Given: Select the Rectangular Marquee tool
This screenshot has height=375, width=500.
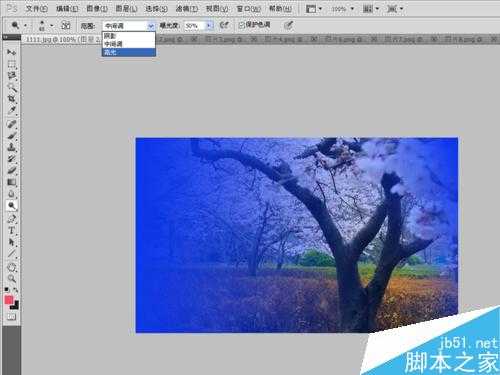Looking at the screenshot, I should tap(11, 64).
